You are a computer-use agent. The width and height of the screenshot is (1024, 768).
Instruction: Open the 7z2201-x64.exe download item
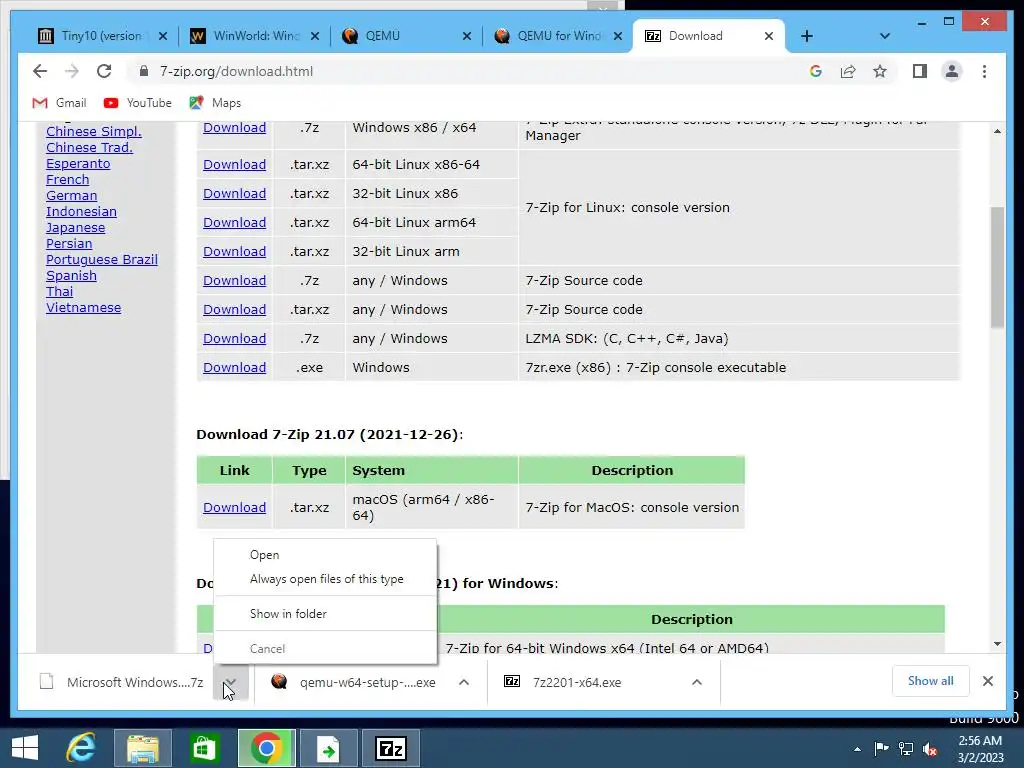[563, 682]
